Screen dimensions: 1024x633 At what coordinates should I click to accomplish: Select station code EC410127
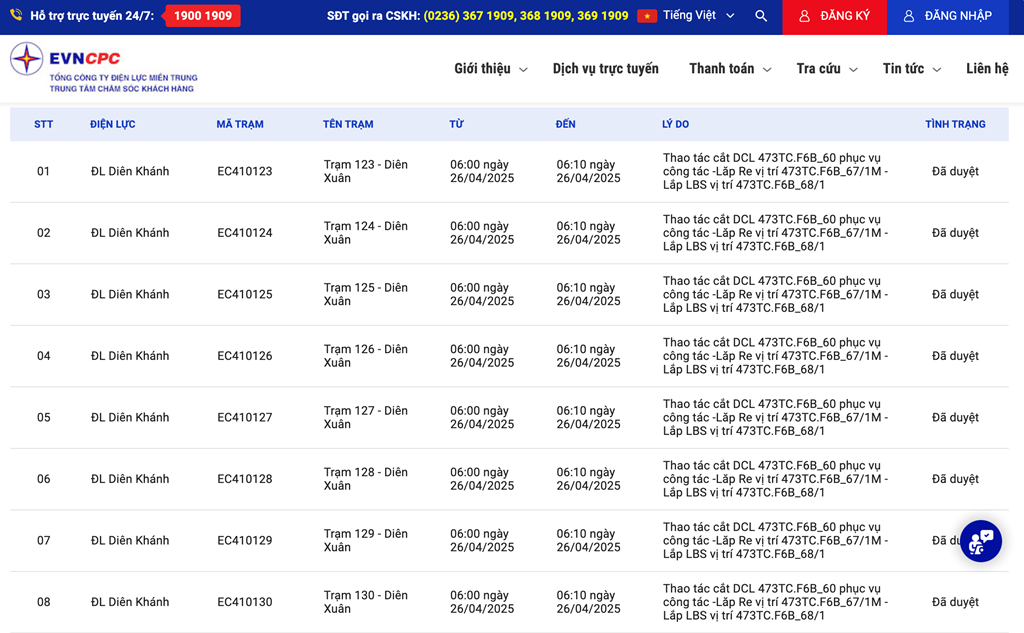tap(245, 417)
